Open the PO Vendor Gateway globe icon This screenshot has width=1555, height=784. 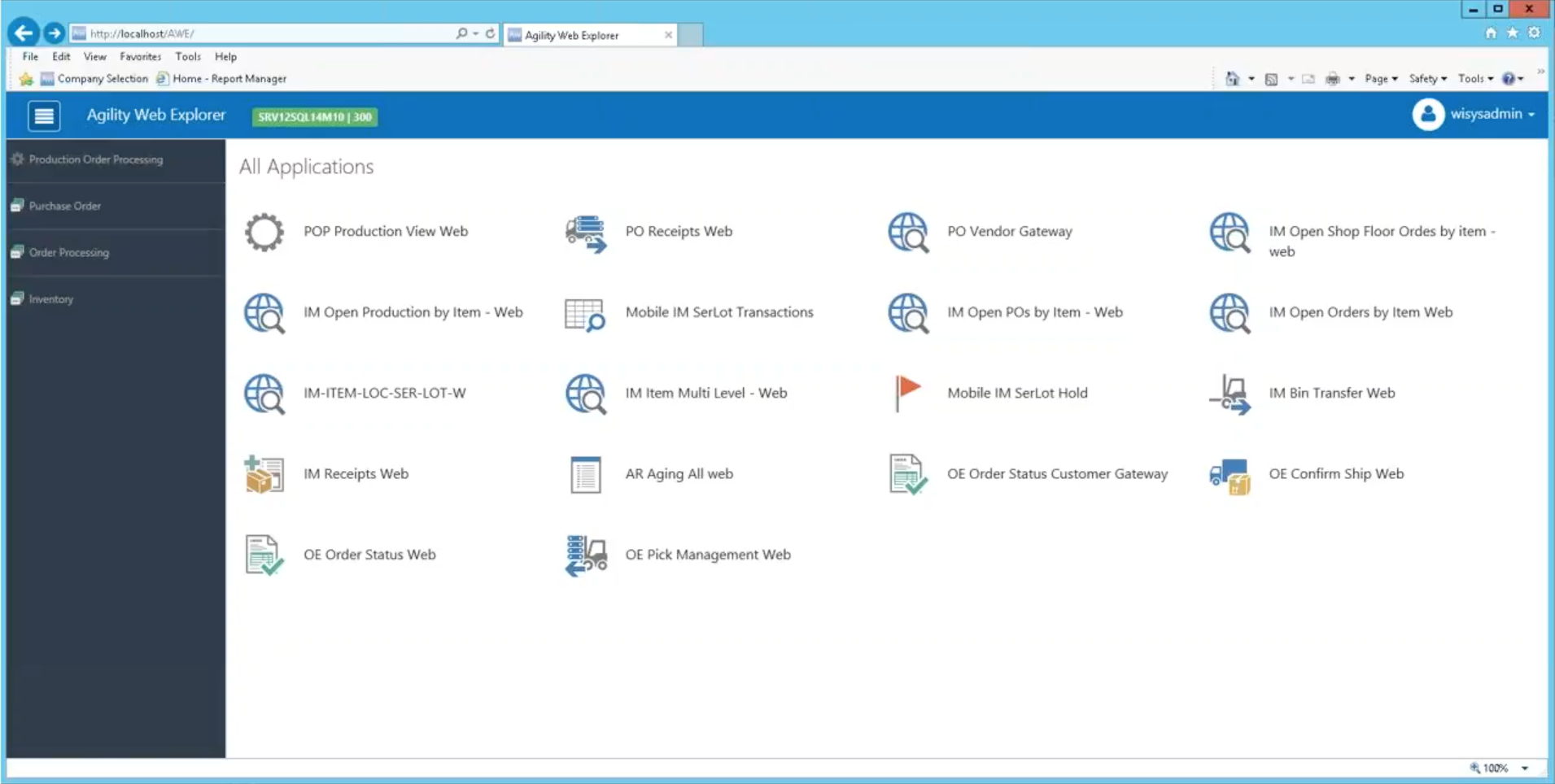908,233
